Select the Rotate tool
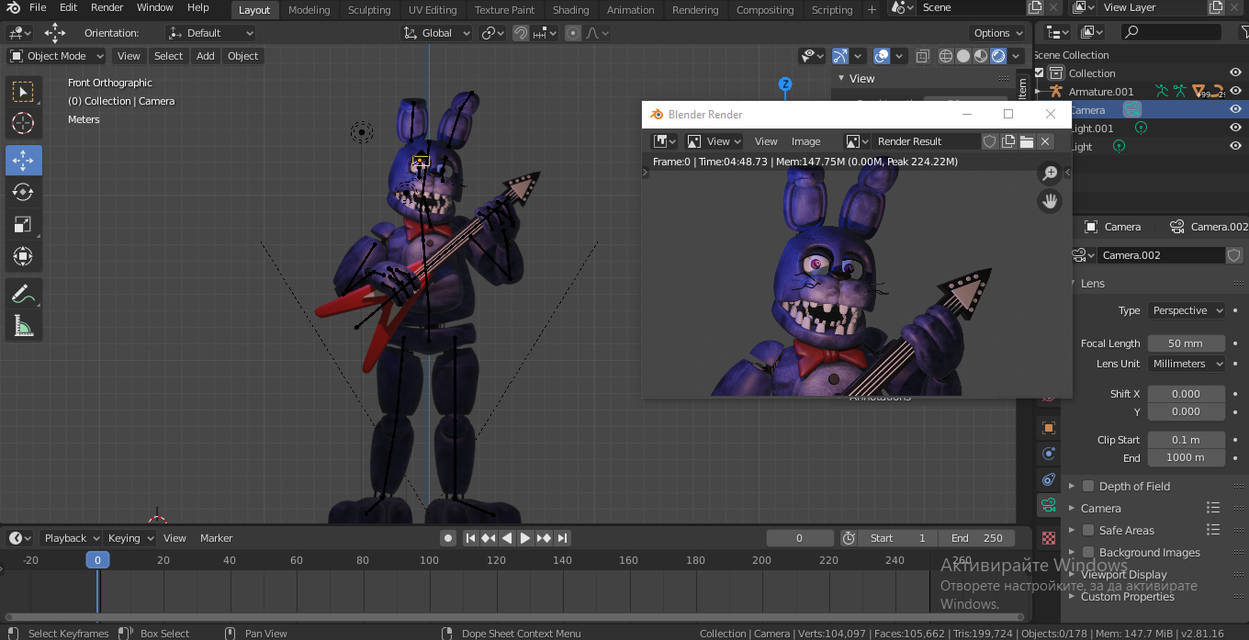The width and height of the screenshot is (1249, 640). [23, 192]
